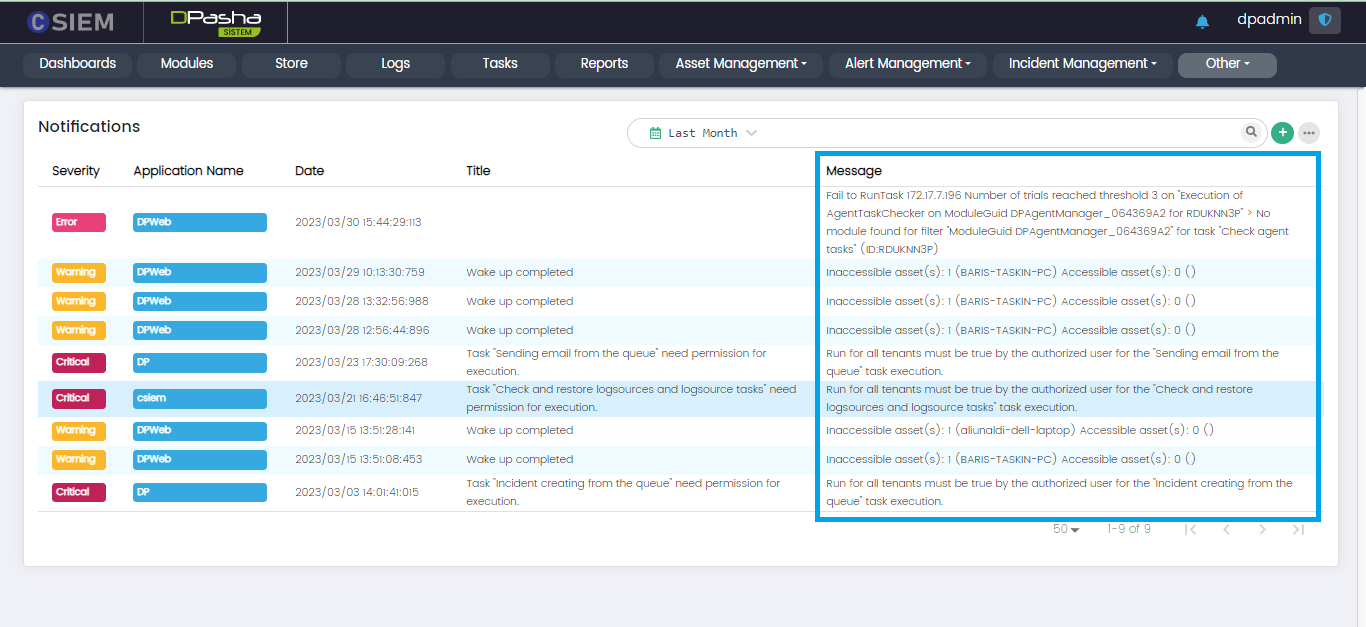1366x627 pixels.
Task: Open the gray more options ellipsis button
Action: coord(1308,133)
